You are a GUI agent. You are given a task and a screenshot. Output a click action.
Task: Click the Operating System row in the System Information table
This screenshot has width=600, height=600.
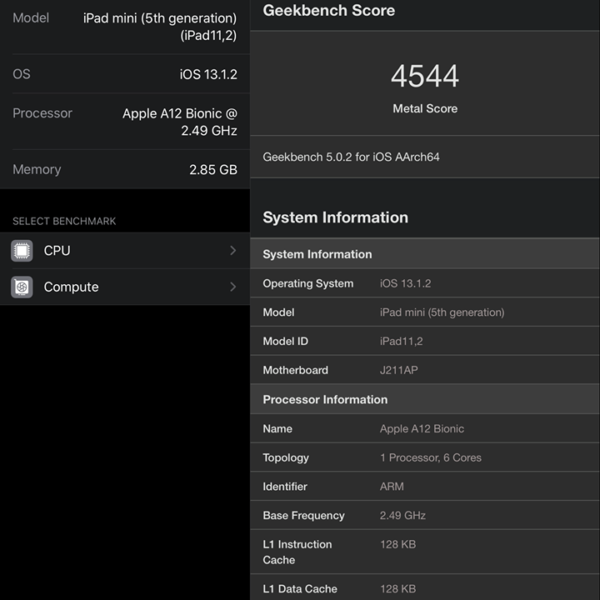tap(425, 283)
